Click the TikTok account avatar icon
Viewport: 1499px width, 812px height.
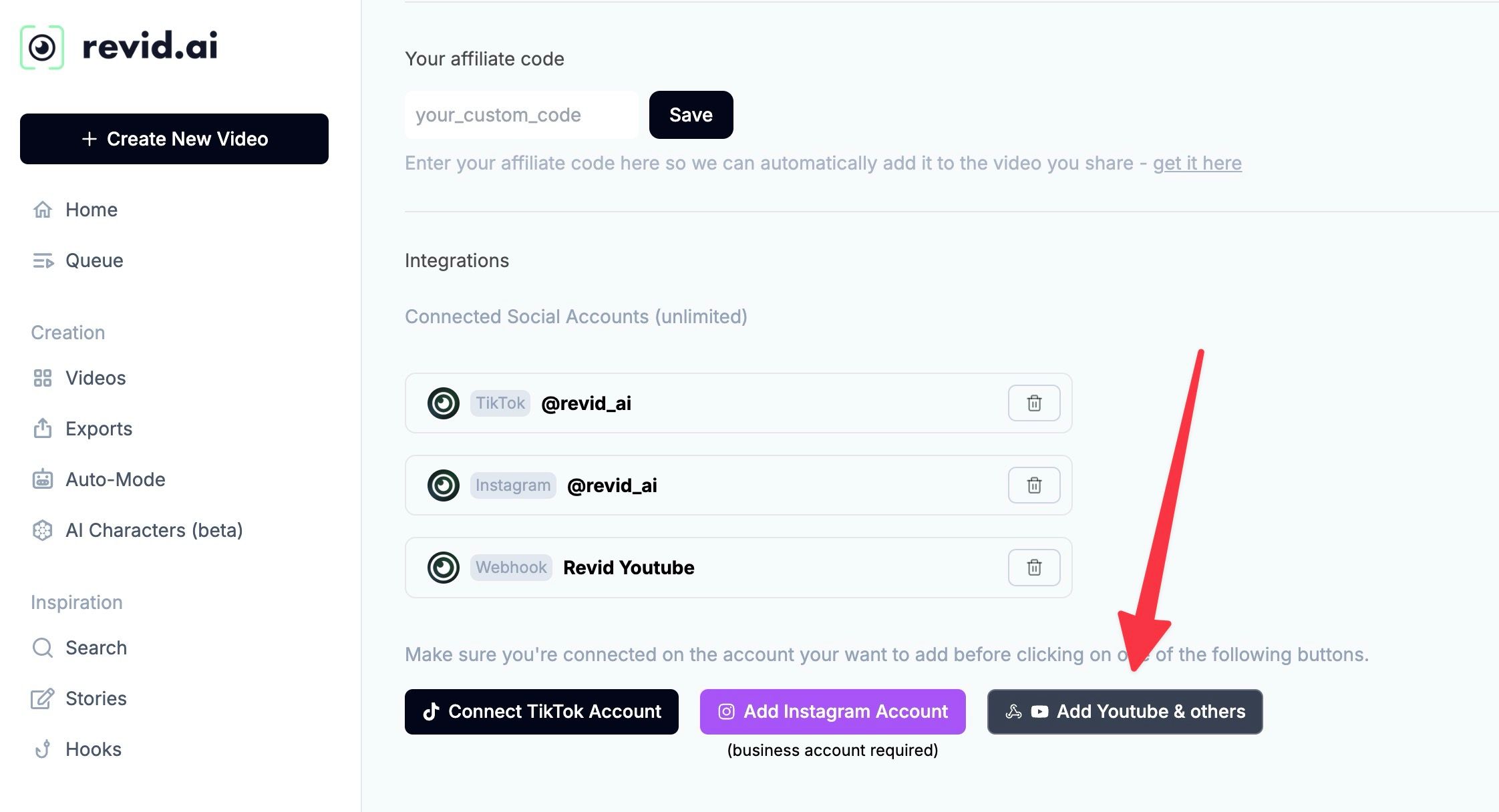(444, 403)
